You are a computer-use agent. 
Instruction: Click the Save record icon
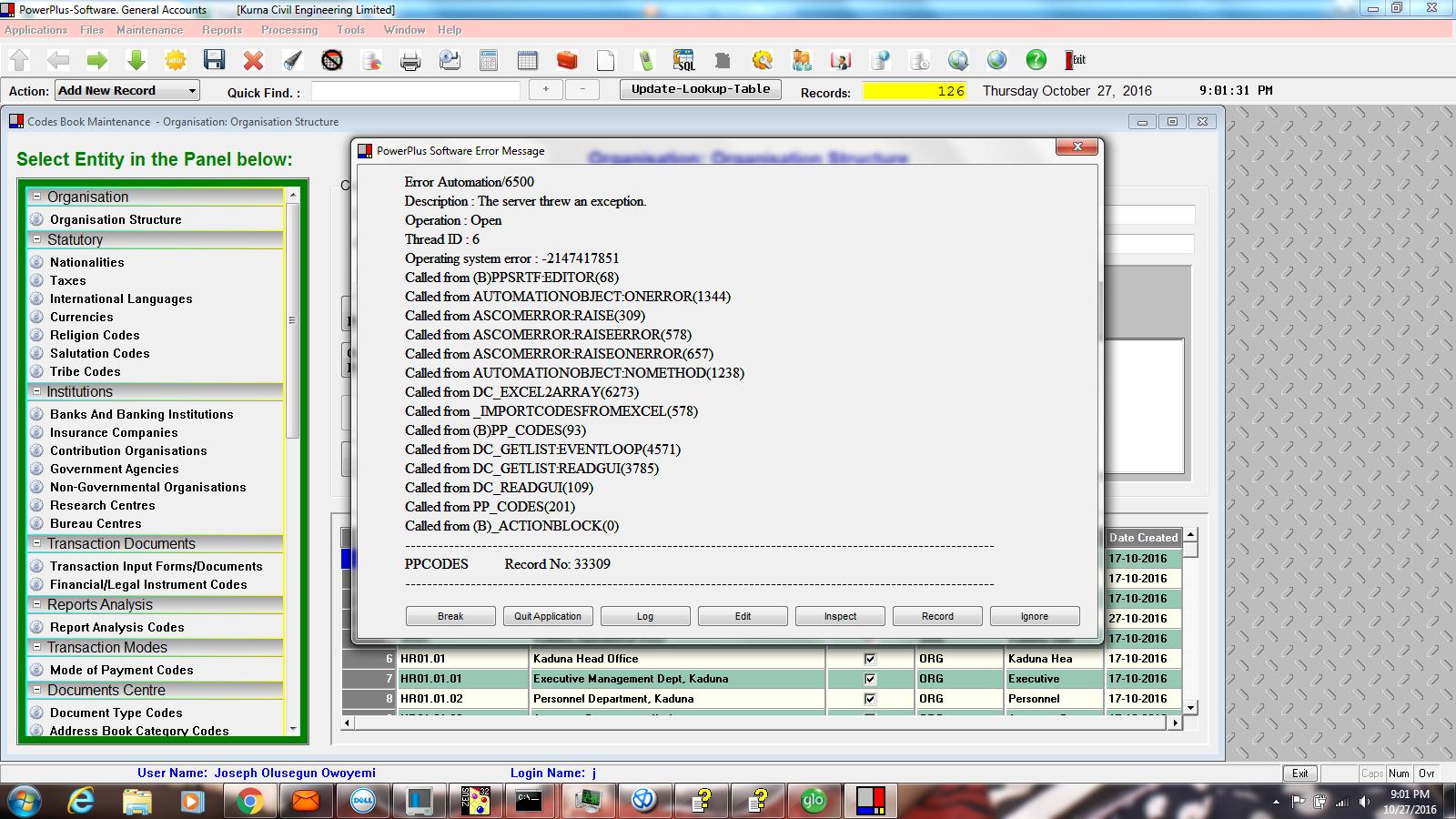coord(217,60)
